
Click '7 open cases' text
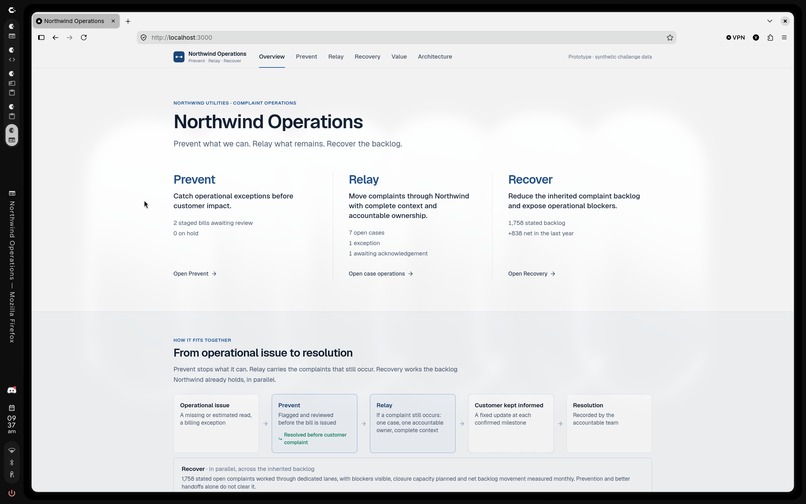[x=367, y=232]
